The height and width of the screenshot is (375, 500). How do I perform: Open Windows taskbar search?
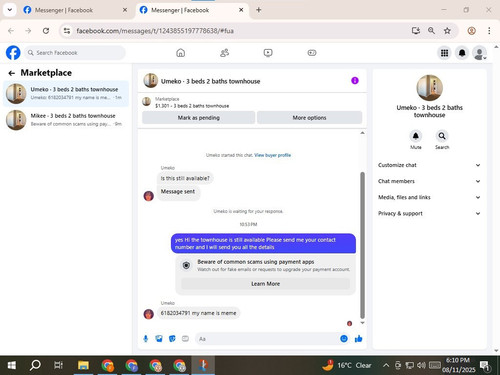click(35, 365)
